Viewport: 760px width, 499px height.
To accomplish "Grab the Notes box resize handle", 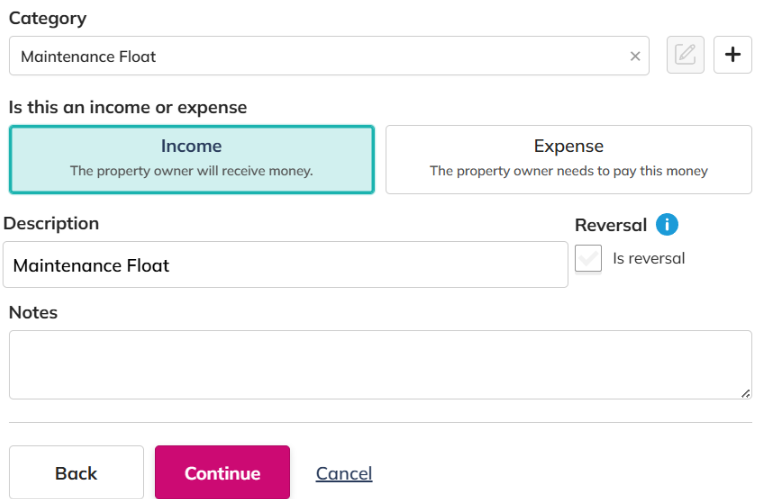I will tap(745, 393).
